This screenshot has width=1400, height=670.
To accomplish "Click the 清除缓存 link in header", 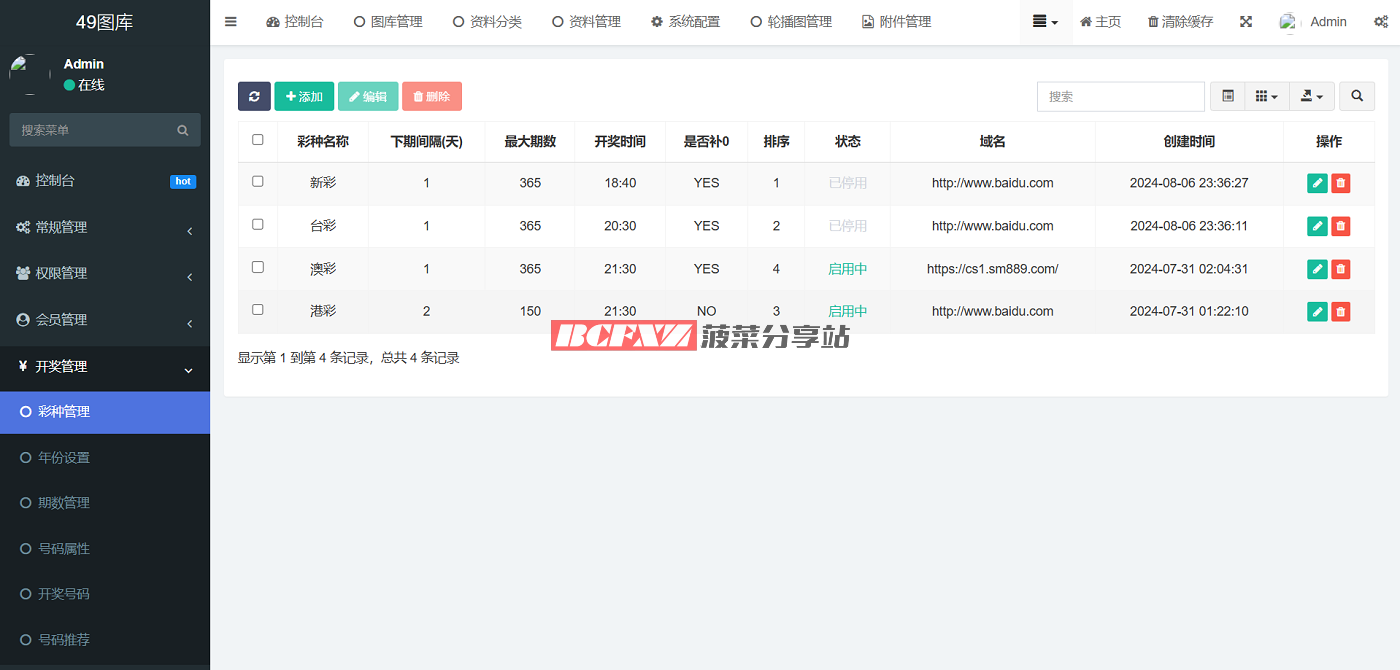I will tap(1180, 22).
